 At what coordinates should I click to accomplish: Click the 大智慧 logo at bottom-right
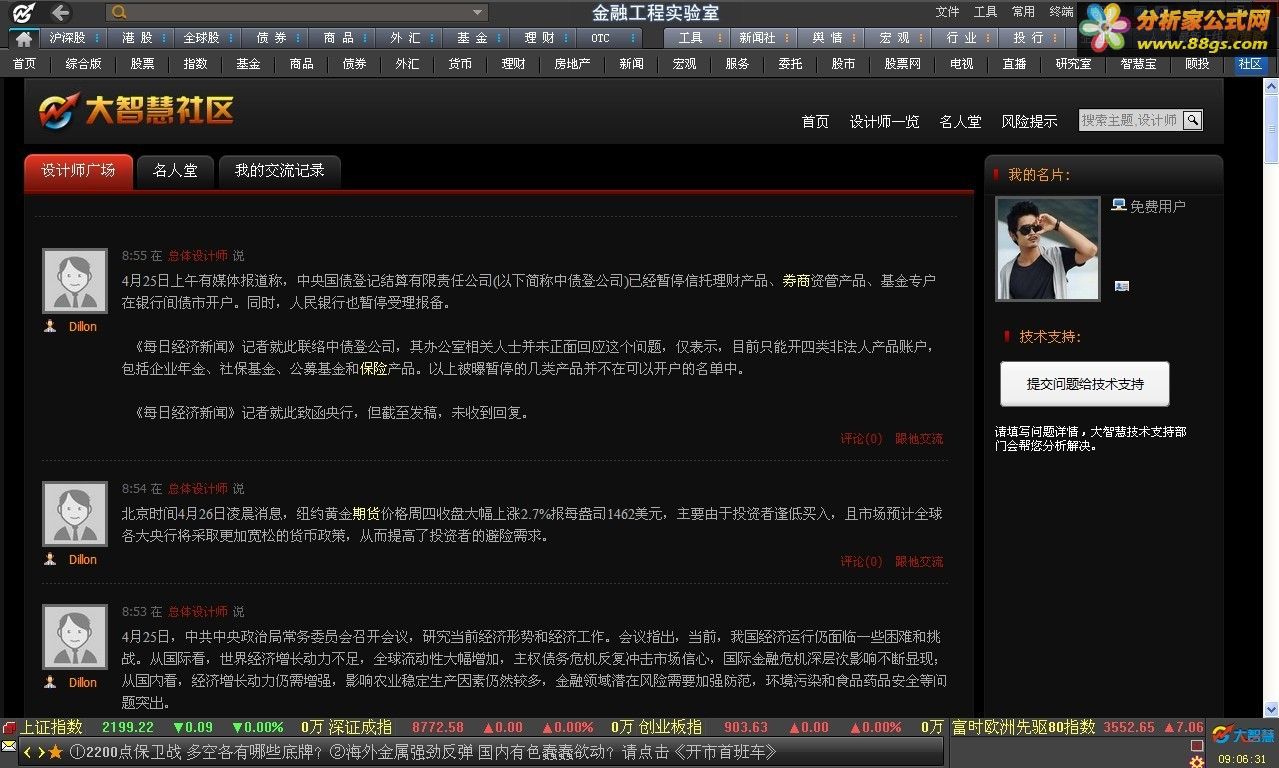[x=1243, y=735]
